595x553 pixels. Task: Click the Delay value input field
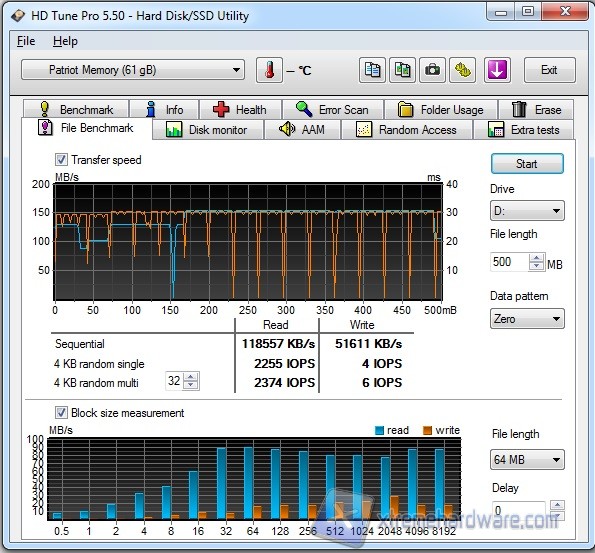519,510
